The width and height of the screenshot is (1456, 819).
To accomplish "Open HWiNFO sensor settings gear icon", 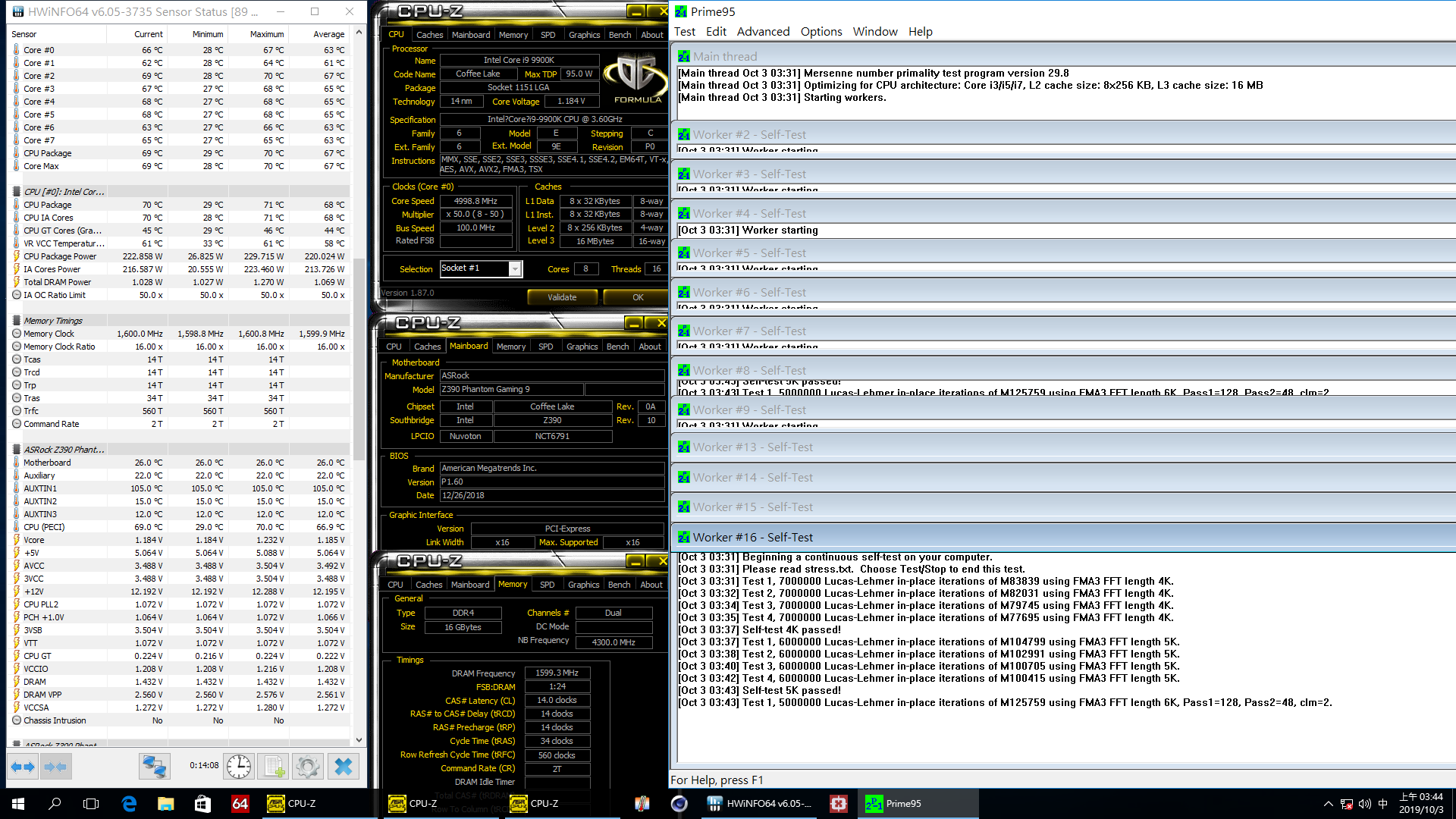I will tap(308, 767).
